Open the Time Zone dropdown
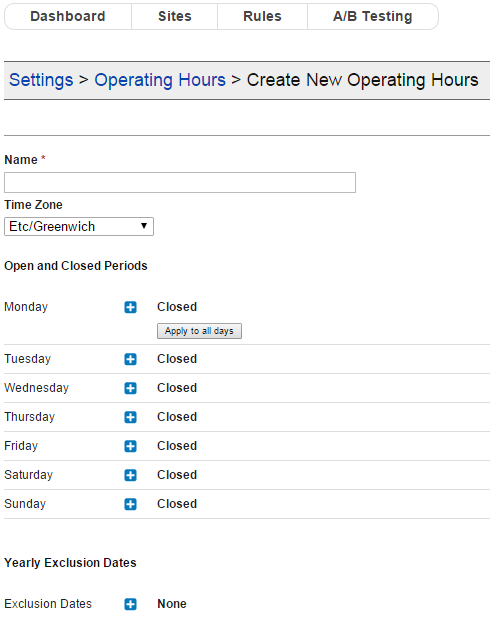 pos(79,227)
